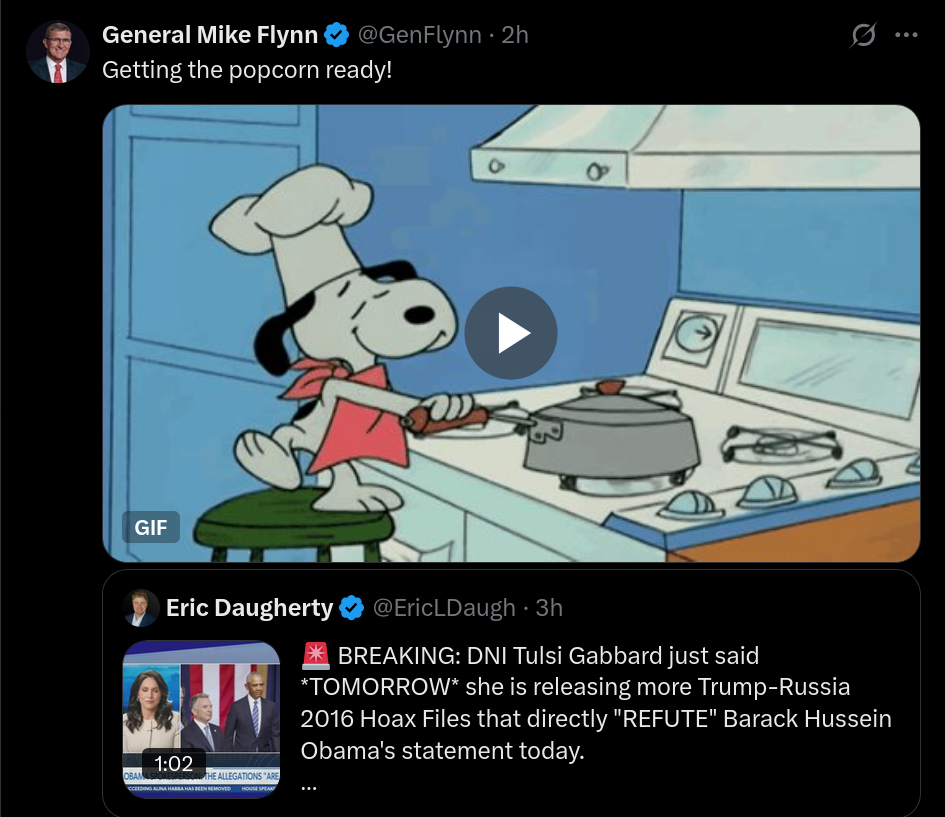Click the GIF label badge

click(x=151, y=527)
